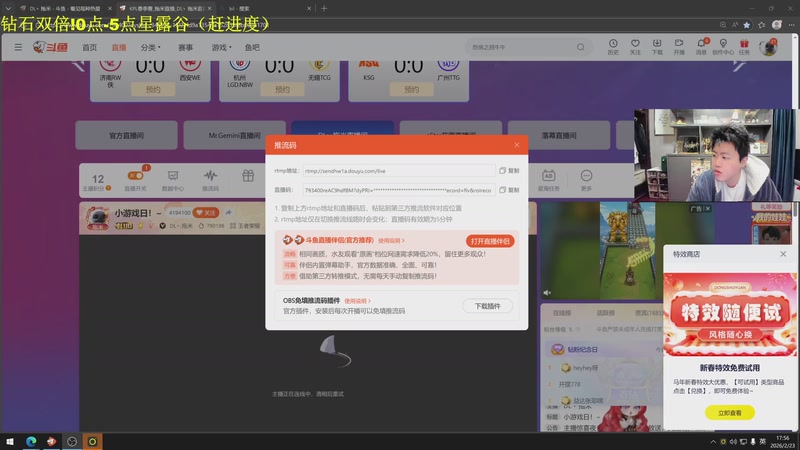Click 预约 under 杭州LGD.NBW vs 无锡TCG
This screenshot has width=800, height=450.
tap(282, 89)
